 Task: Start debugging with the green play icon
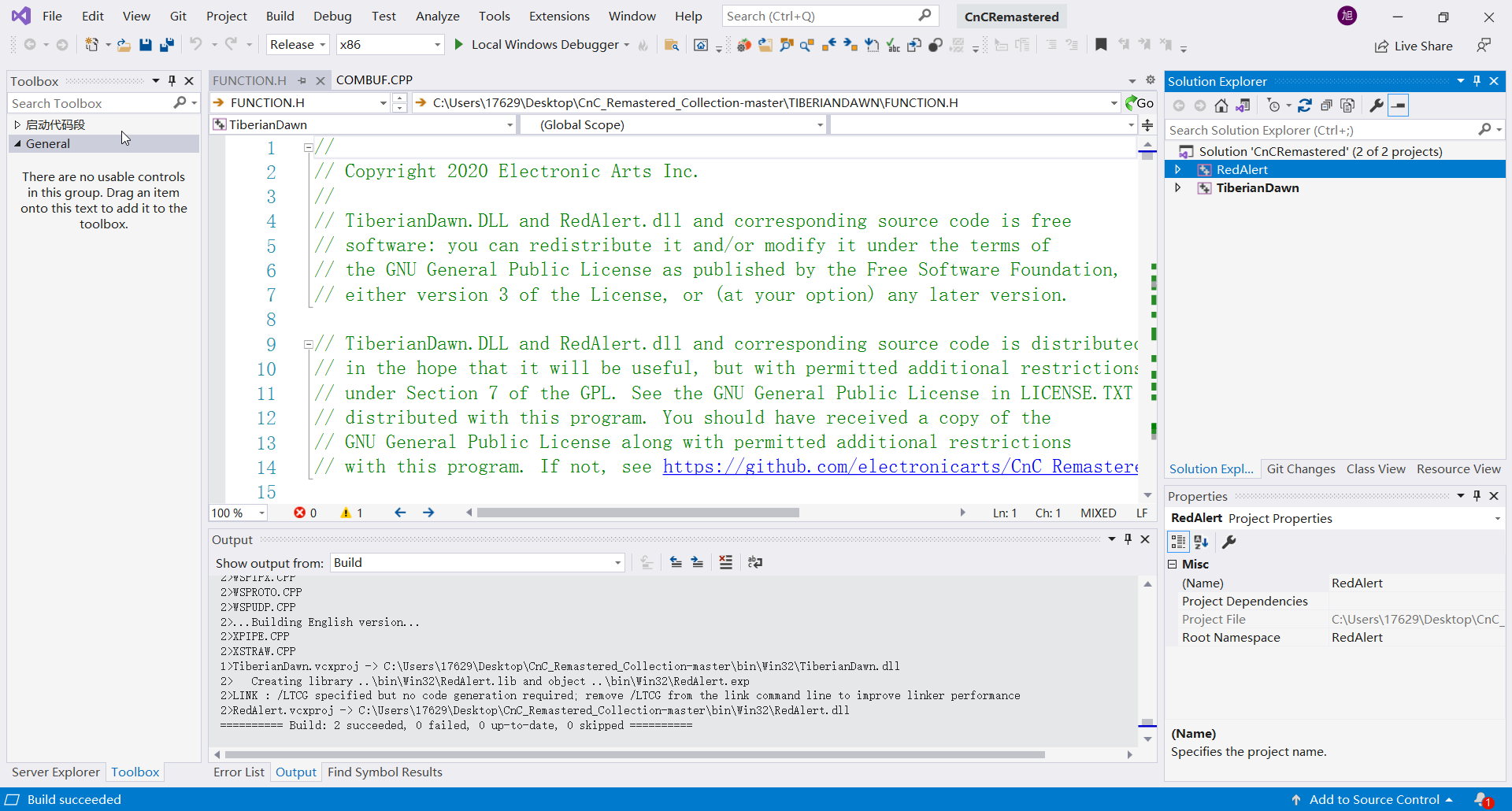click(x=458, y=45)
